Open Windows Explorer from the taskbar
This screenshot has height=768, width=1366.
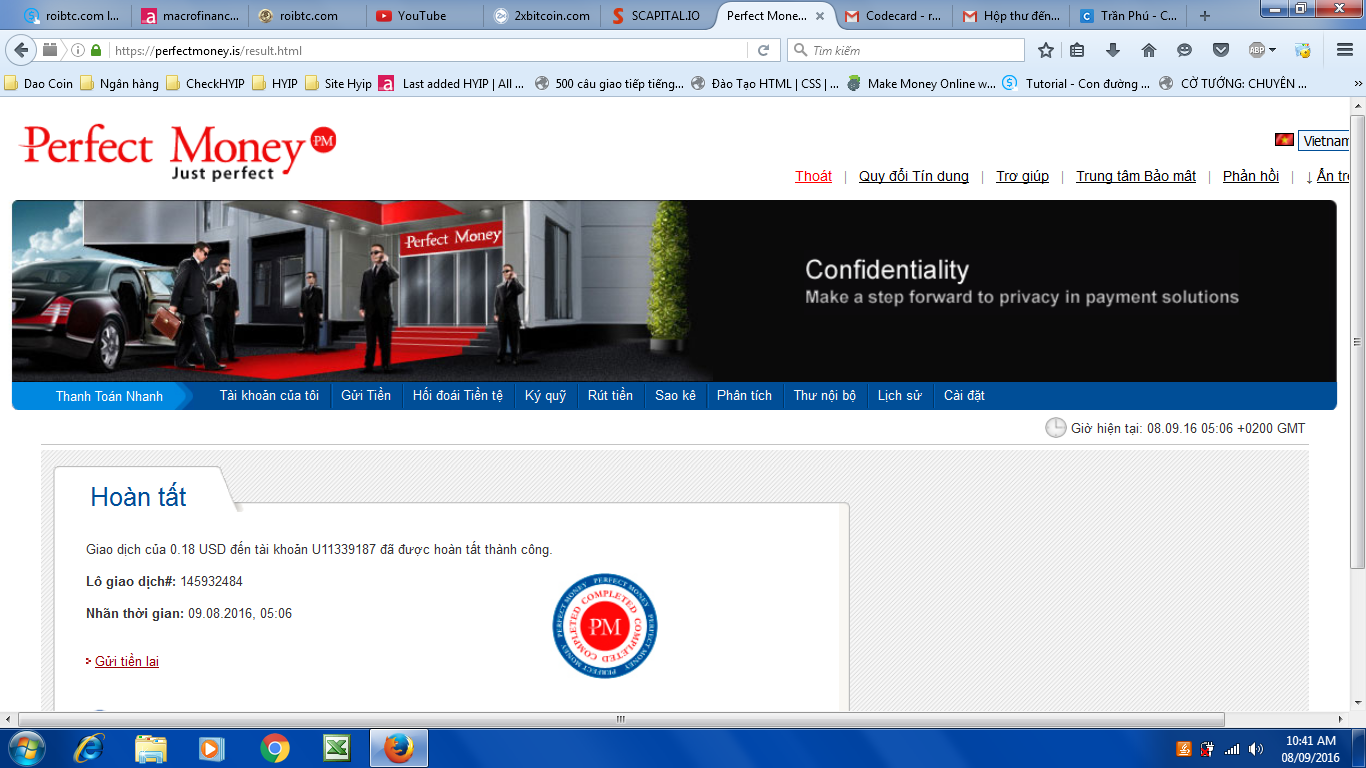pyautogui.click(x=151, y=748)
